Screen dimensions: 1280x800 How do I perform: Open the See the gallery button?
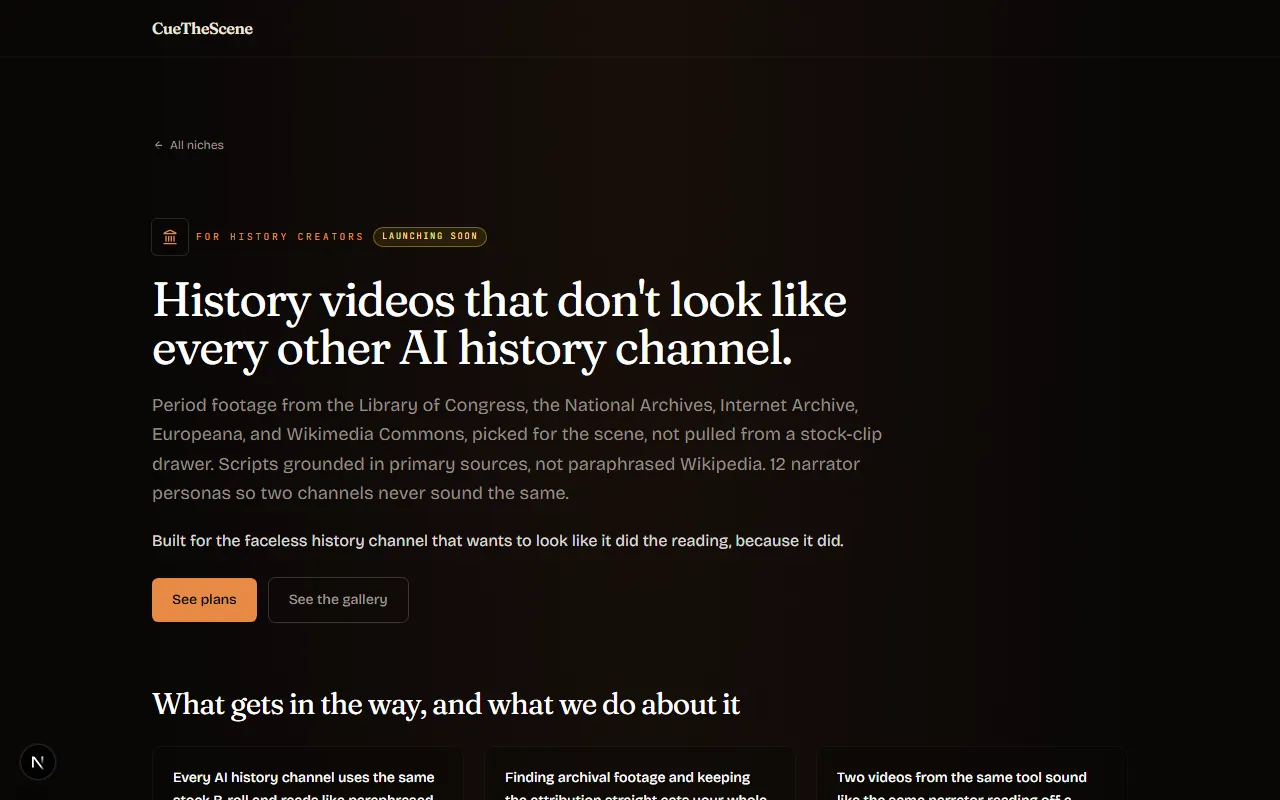coord(338,600)
